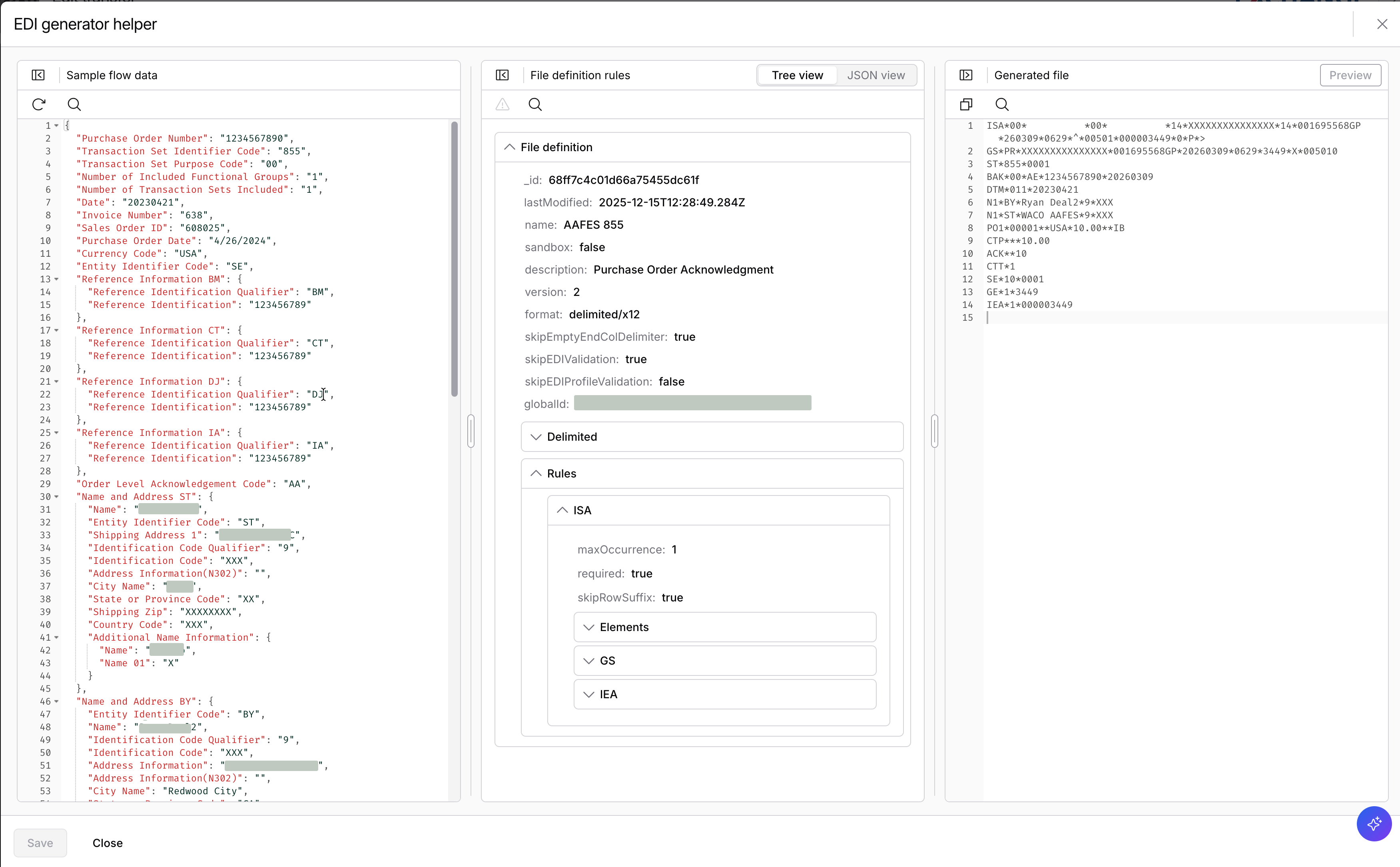Open warnings icon in File definition rules
The width and height of the screenshot is (1400, 867).
point(502,104)
